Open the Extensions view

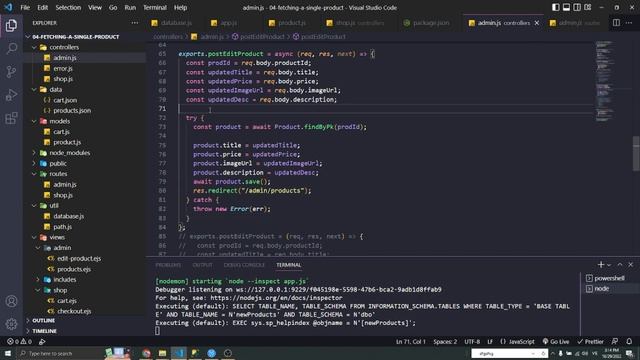[x=11, y=118]
